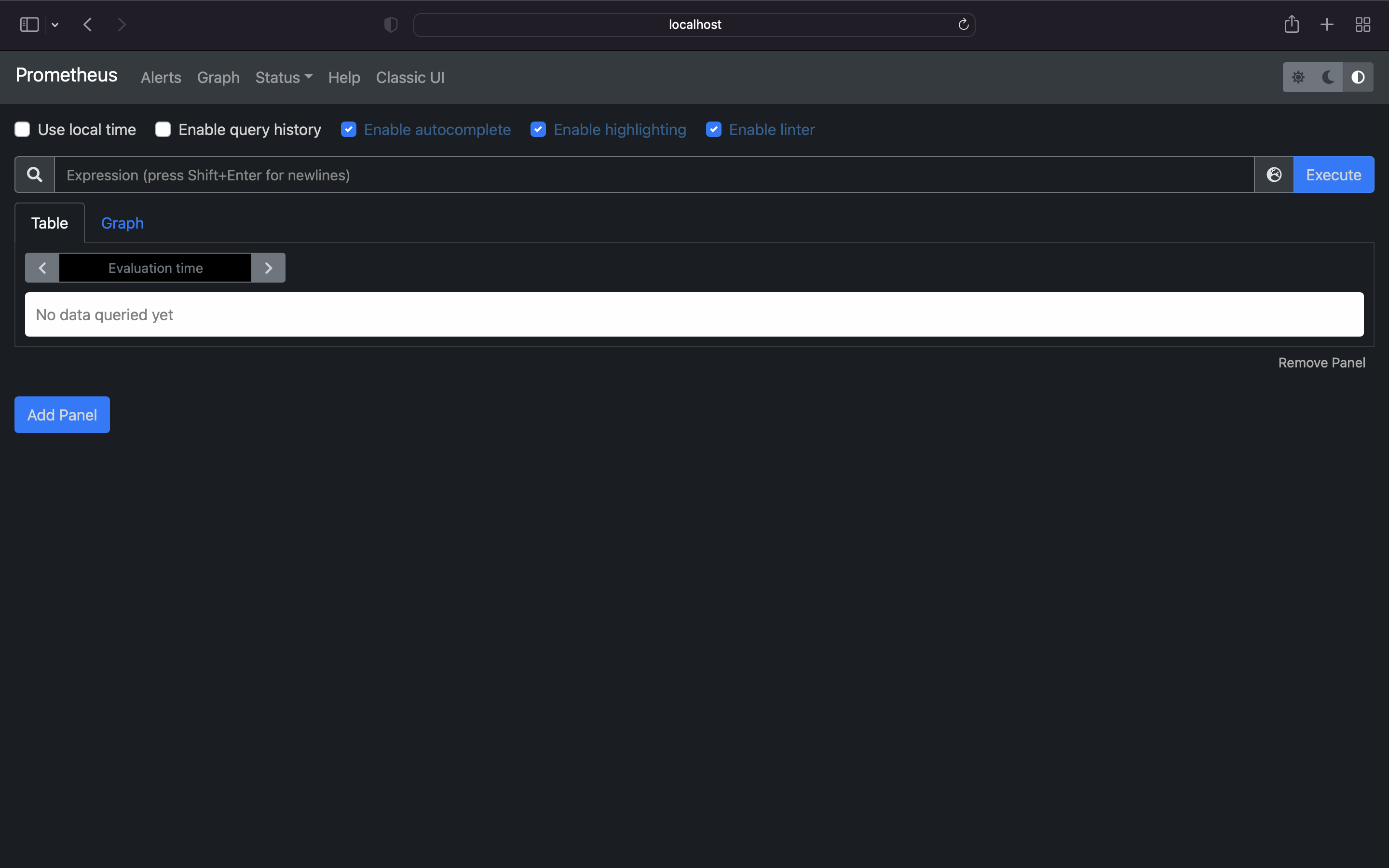
Task: Enable query history
Action: click(x=163, y=129)
